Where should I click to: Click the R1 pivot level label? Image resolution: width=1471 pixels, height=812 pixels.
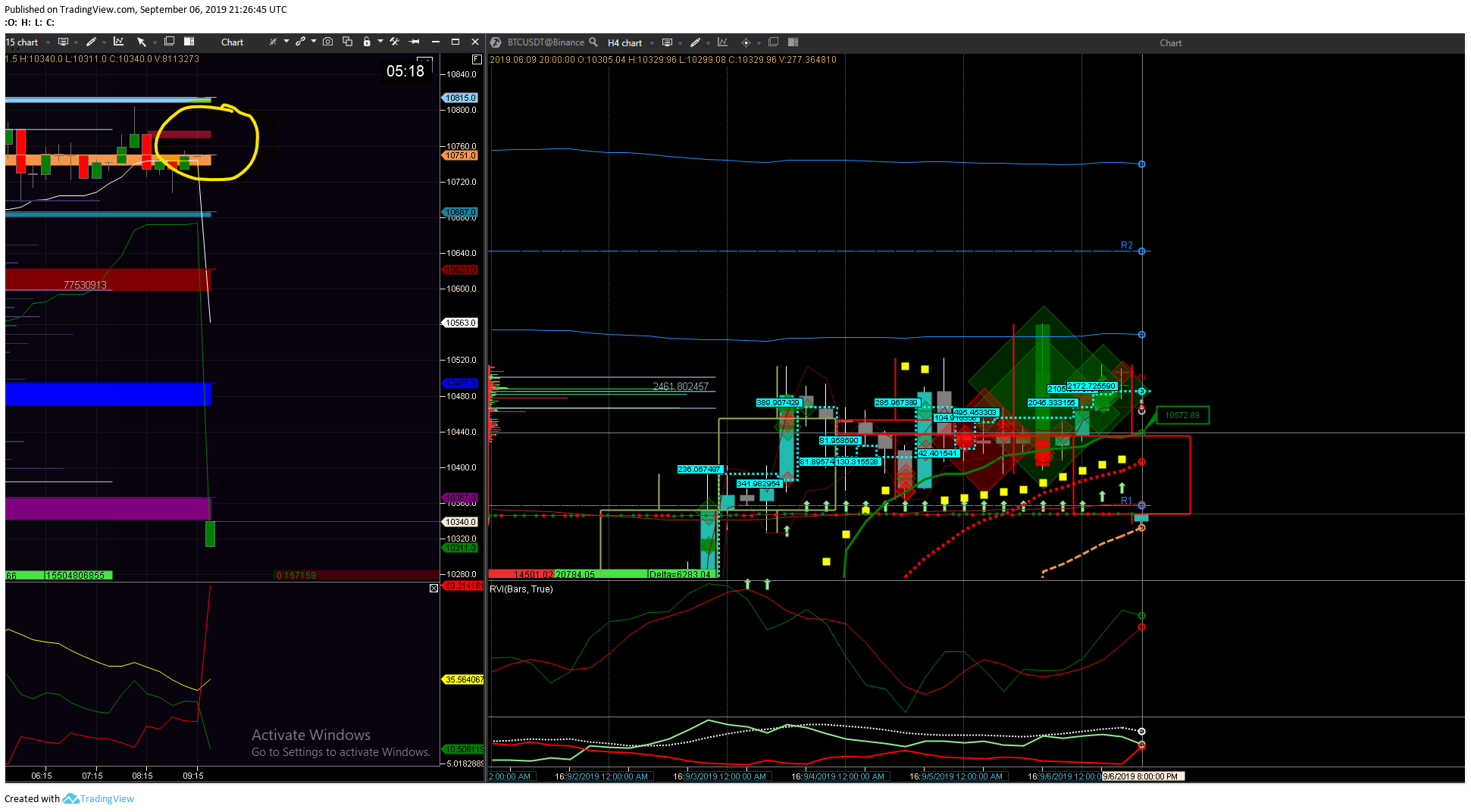(1126, 501)
